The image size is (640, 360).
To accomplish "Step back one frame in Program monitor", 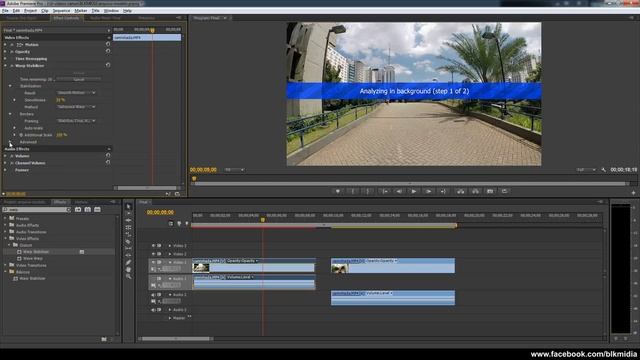I will coord(399,191).
